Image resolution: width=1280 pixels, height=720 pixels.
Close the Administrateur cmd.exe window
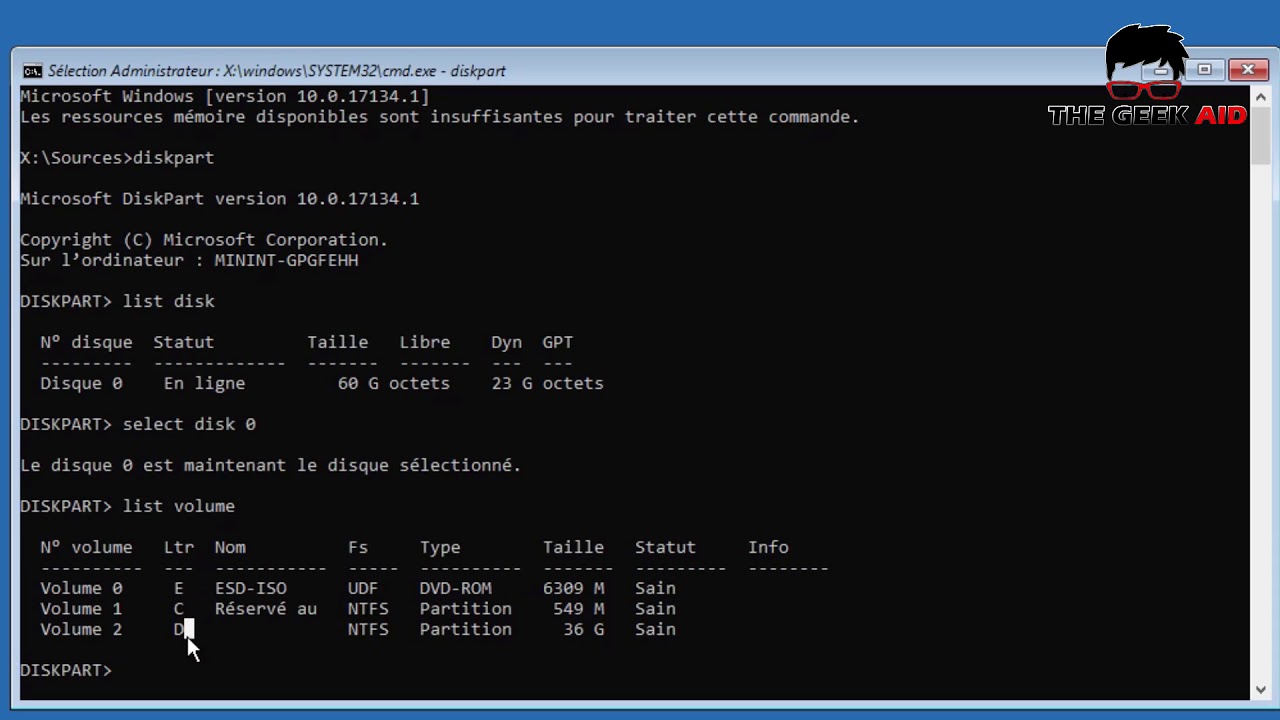[x=1248, y=70]
